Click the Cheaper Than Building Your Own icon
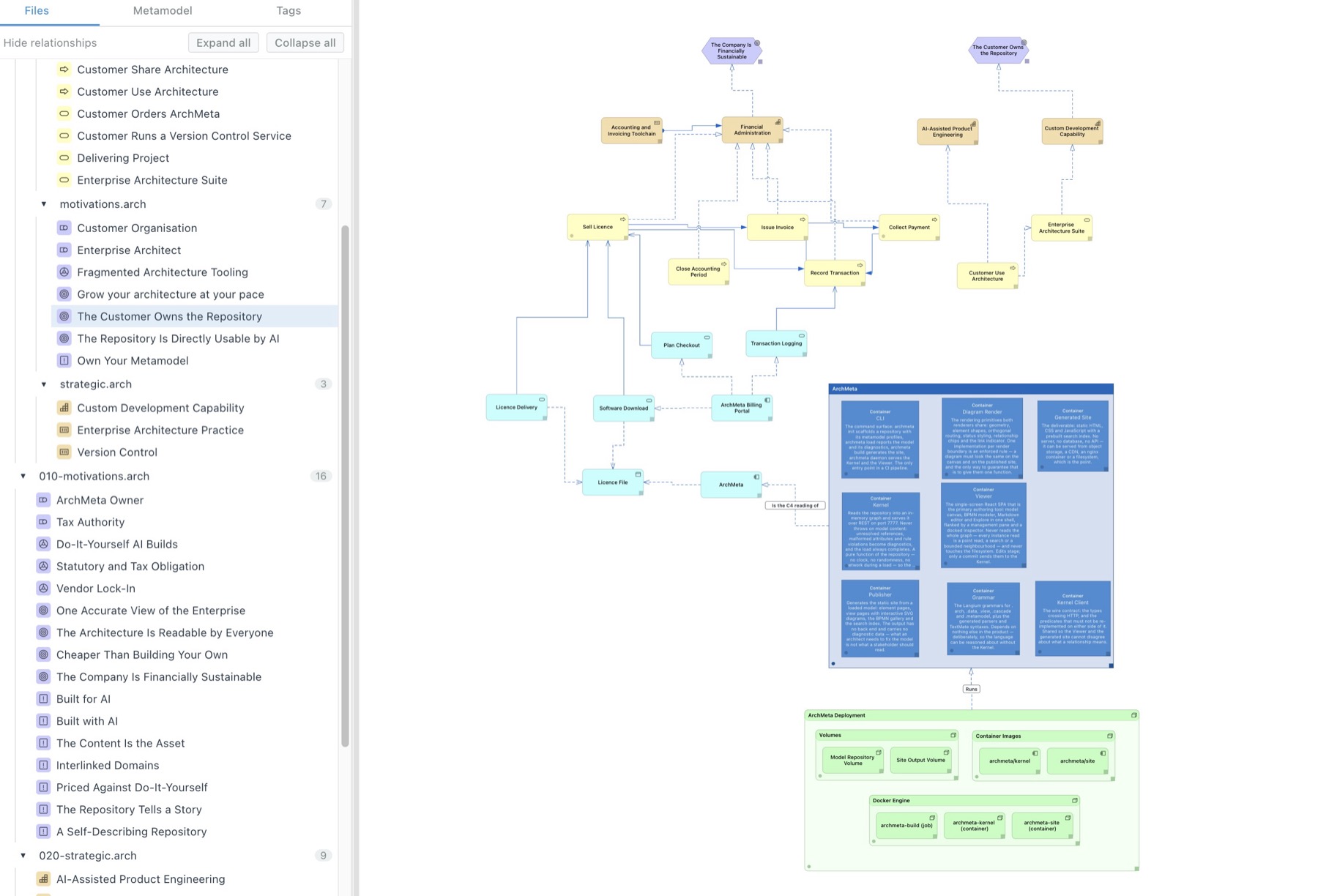Viewport: 1318px width, 896px height. (x=44, y=655)
